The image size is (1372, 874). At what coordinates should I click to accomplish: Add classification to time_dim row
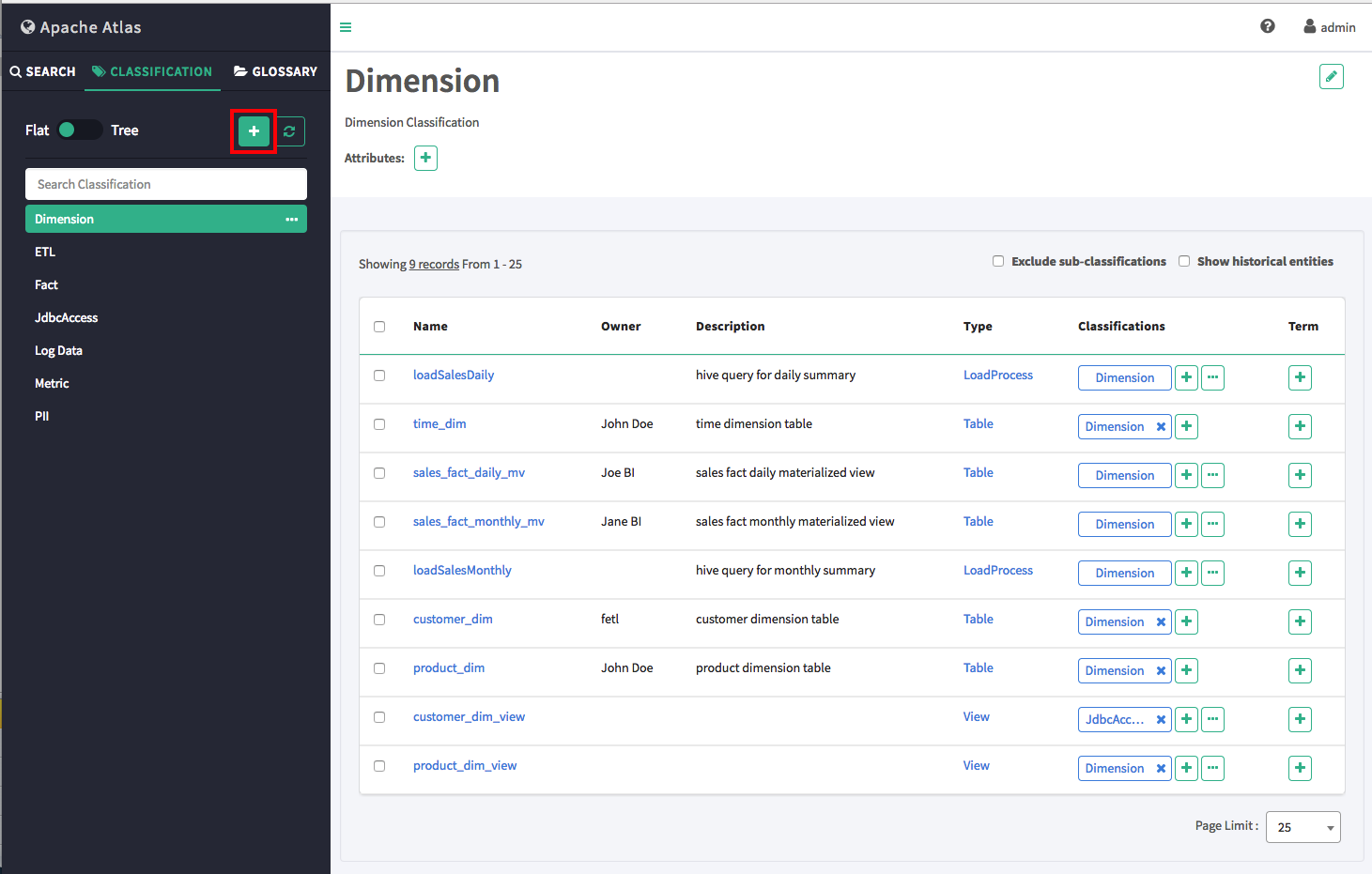(x=1187, y=426)
